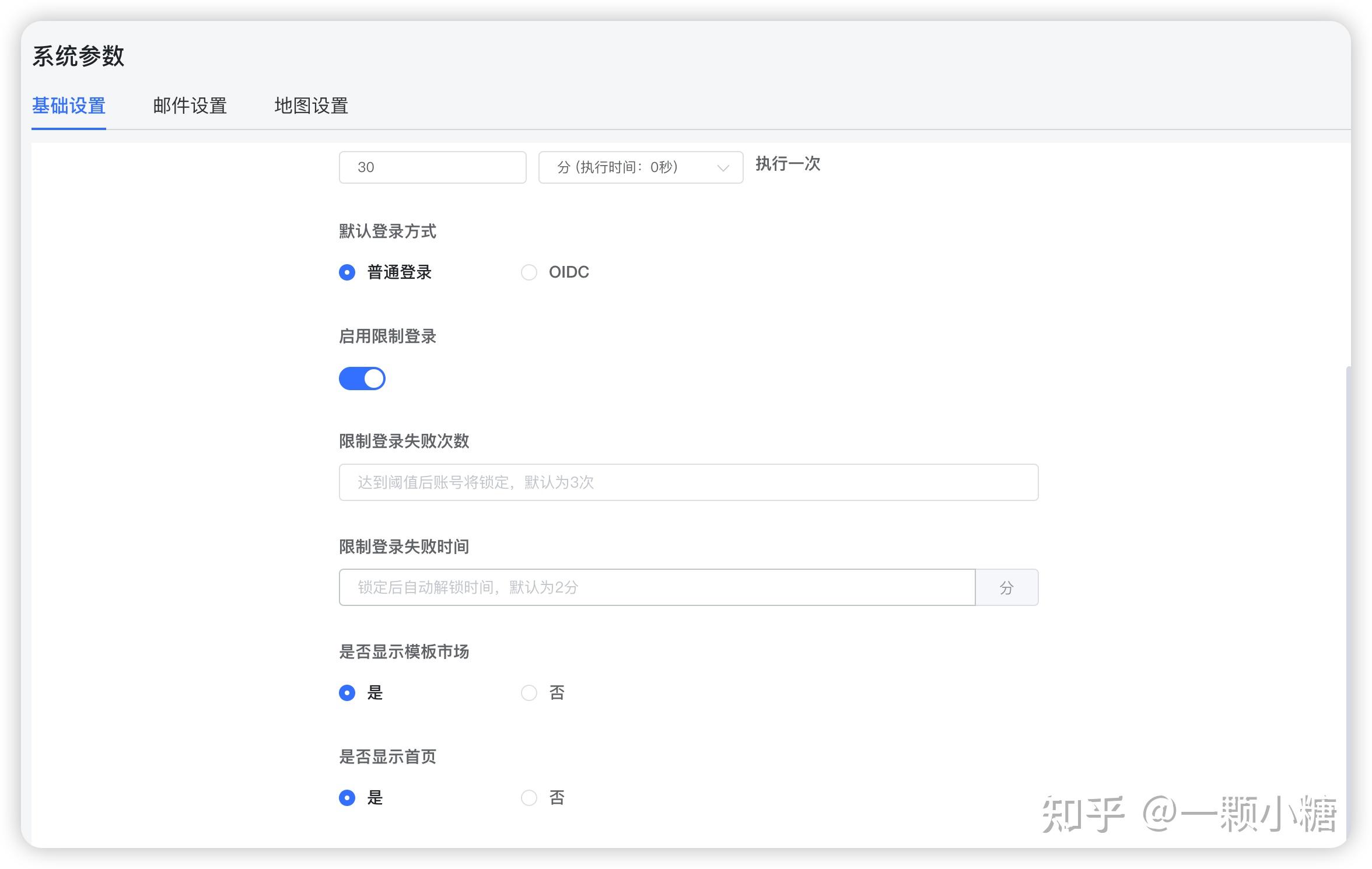
Task: Select 普通登录 as default login method
Action: (x=346, y=272)
